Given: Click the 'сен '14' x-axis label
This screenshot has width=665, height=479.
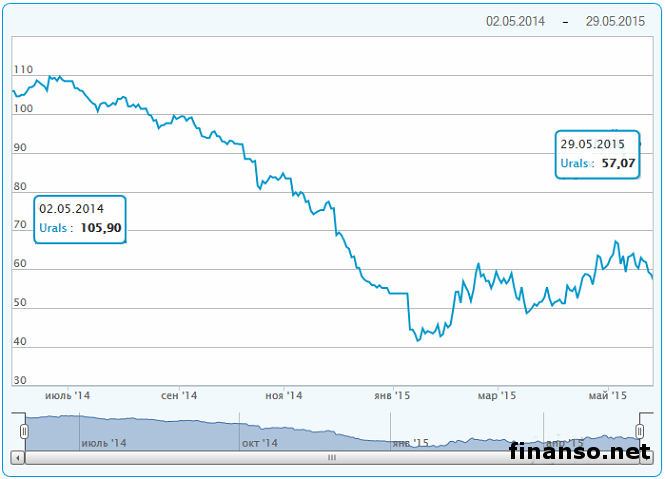Looking at the screenshot, I should [179, 396].
